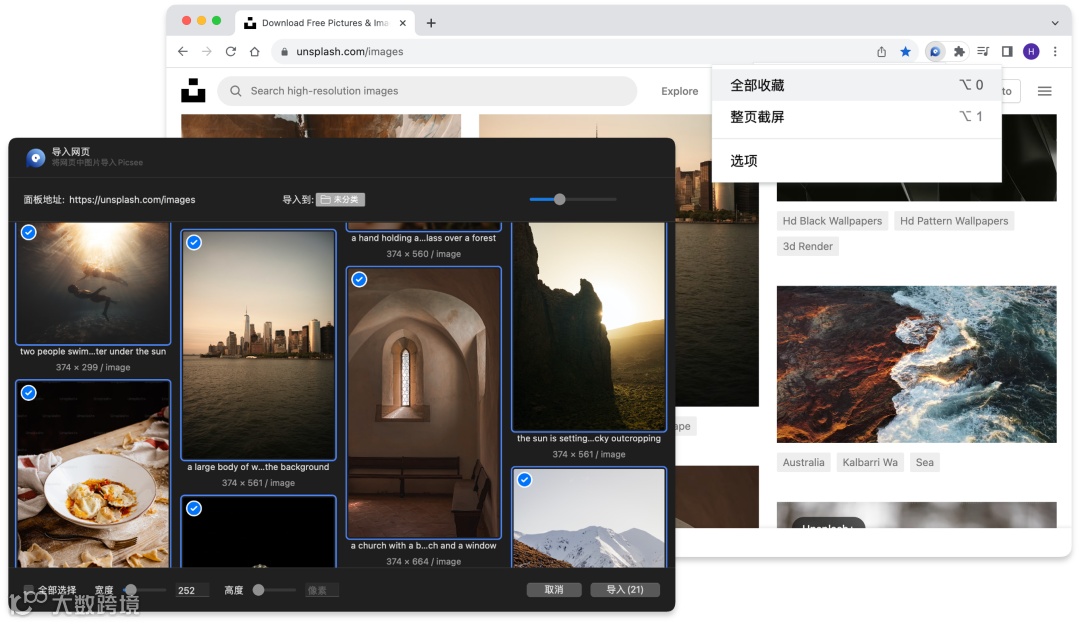The height and width of the screenshot is (624, 1080).
Task: Toggle the 全部选择 select-all checkbox
Action: pos(28,590)
